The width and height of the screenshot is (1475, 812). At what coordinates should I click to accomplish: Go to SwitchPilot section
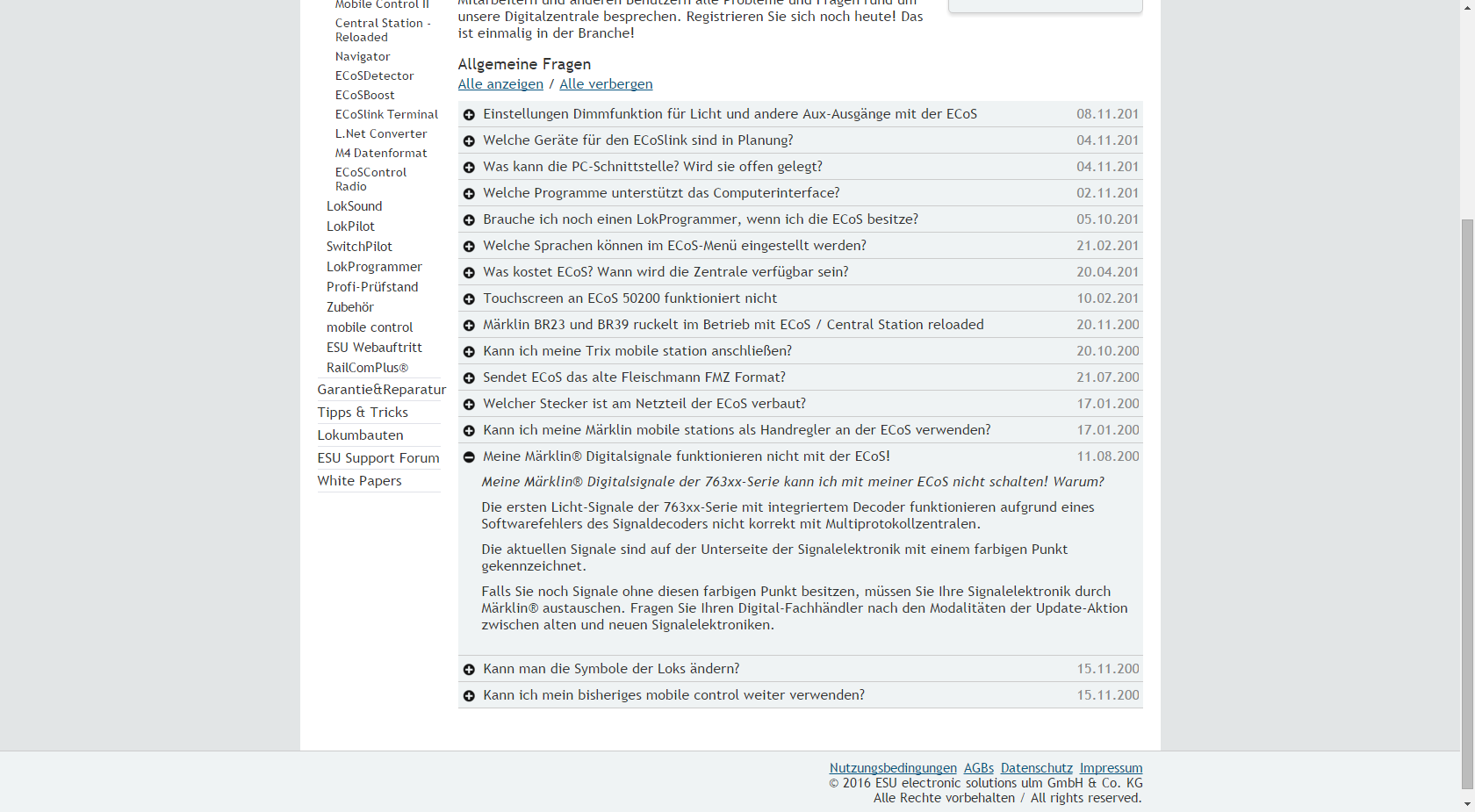tap(359, 247)
